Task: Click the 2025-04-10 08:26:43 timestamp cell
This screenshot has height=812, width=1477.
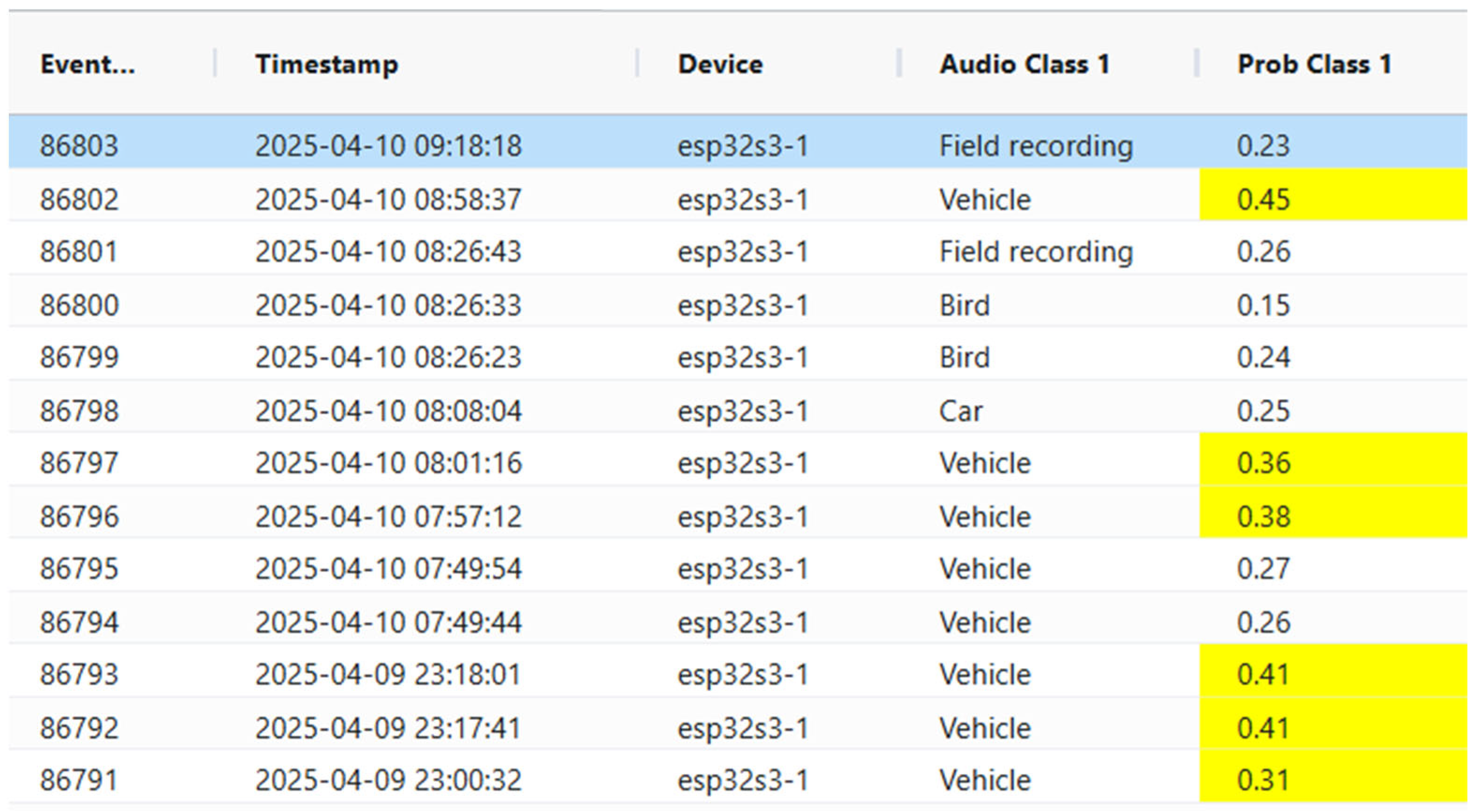Action: (x=388, y=251)
